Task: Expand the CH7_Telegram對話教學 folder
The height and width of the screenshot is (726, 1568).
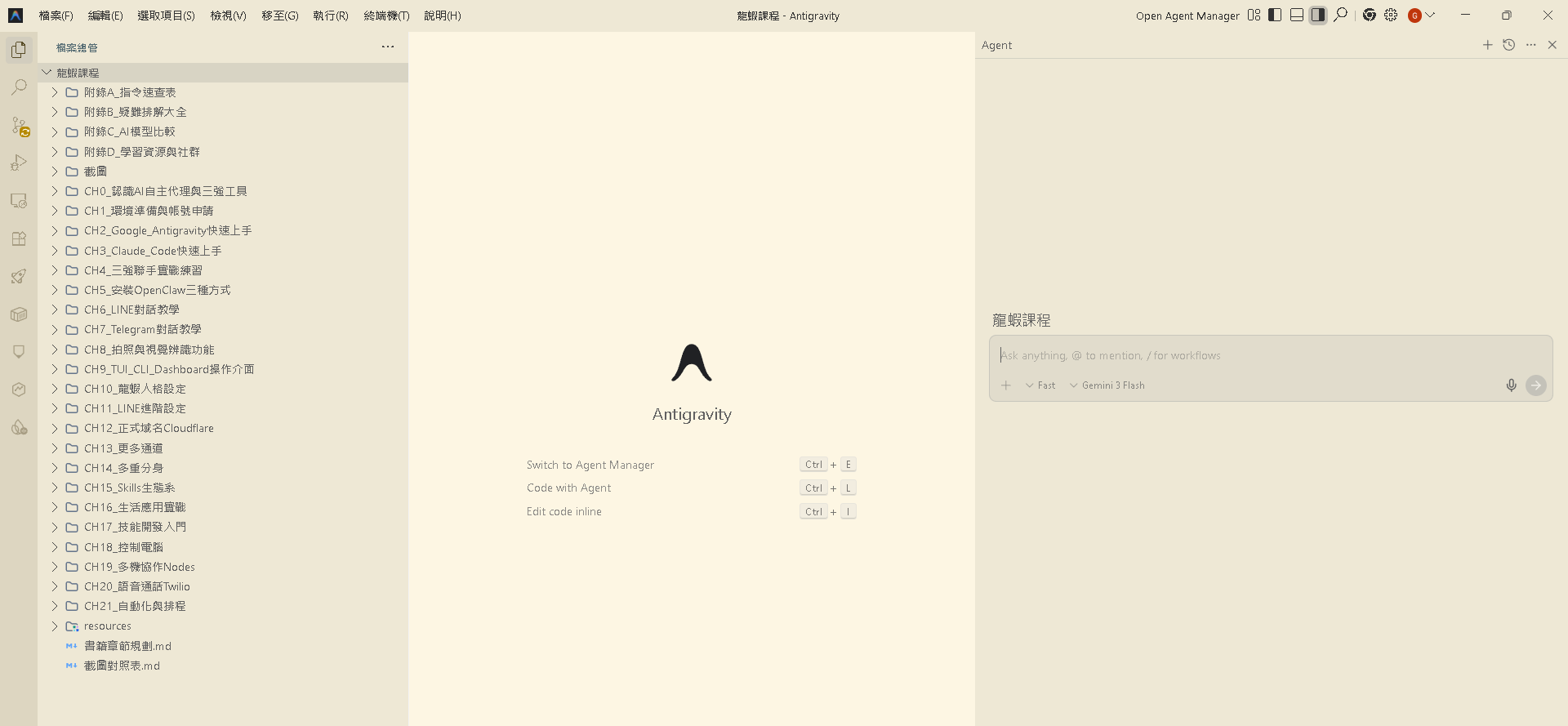Action: [x=223, y=329]
